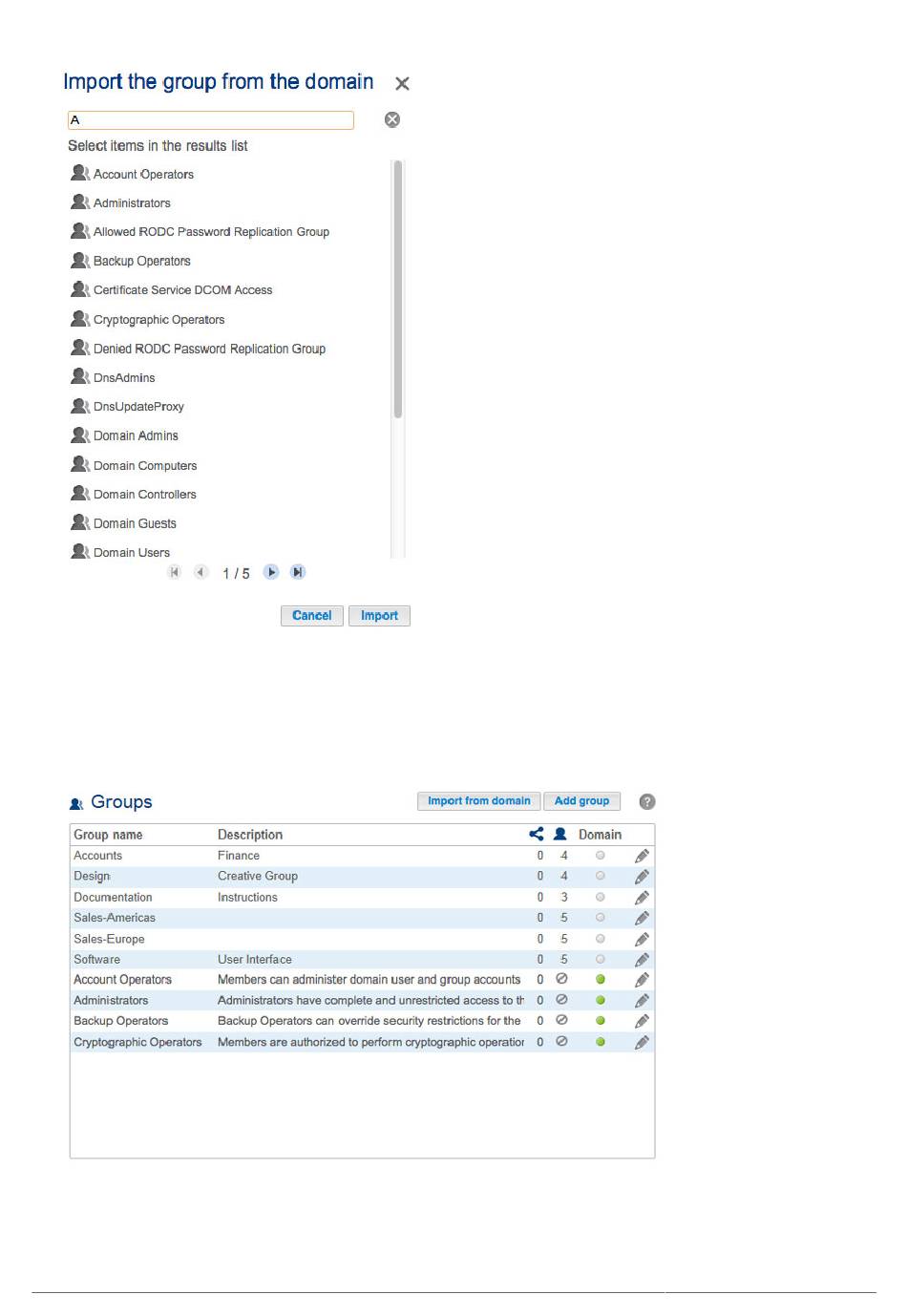
Task: Edit the Accounts group
Action: pyautogui.click(x=642, y=856)
